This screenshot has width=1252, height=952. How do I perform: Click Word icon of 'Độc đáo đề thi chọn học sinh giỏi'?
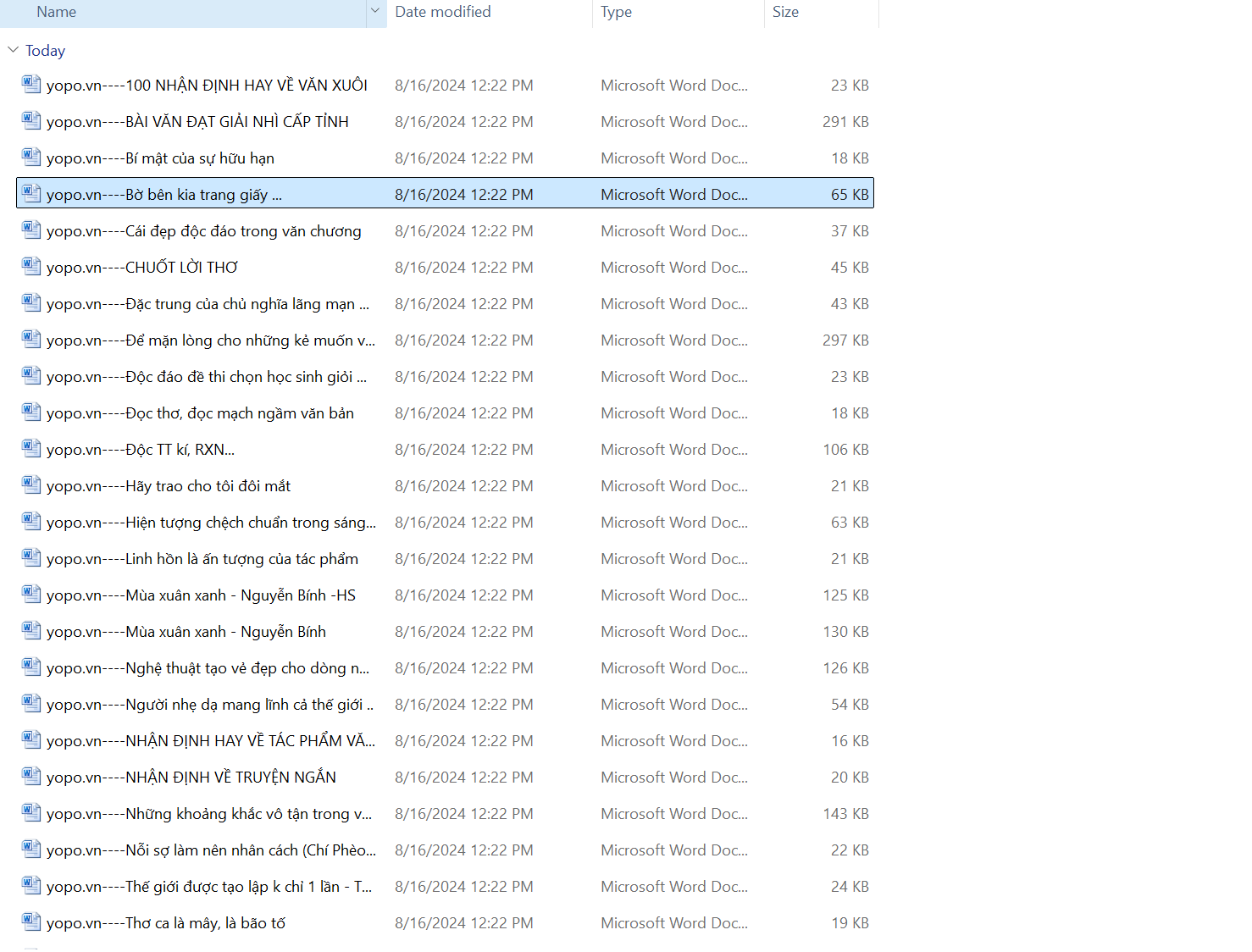(x=31, y=375)
